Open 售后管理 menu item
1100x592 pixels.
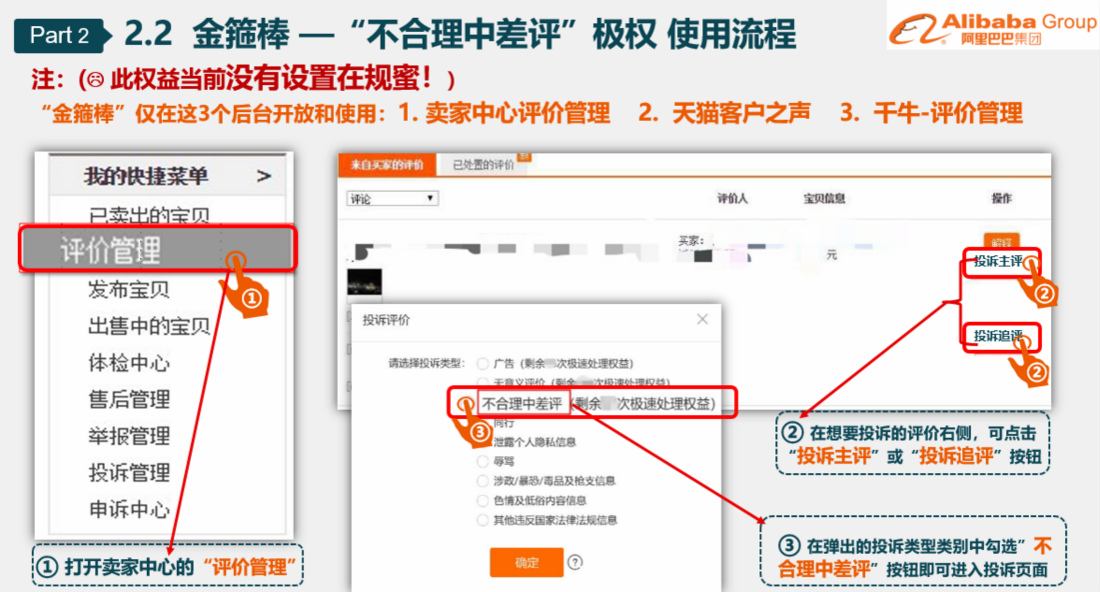click(x=128, y=399)
